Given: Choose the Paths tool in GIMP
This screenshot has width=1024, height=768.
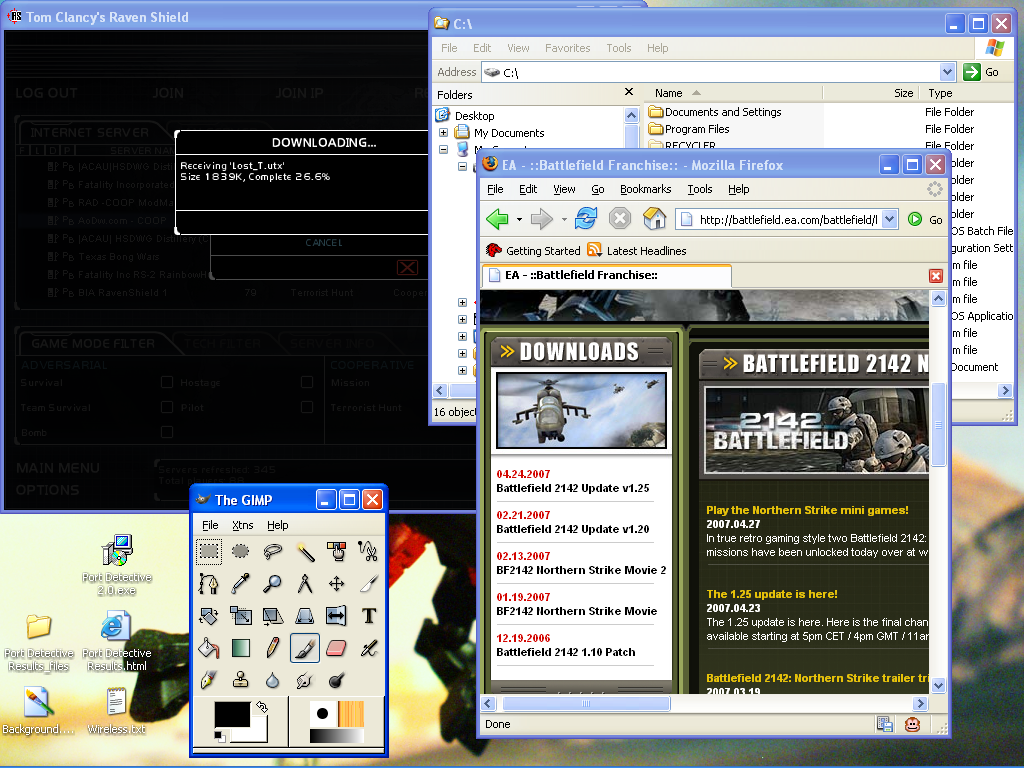Looking at the screenshot, I should pos(209,584).
